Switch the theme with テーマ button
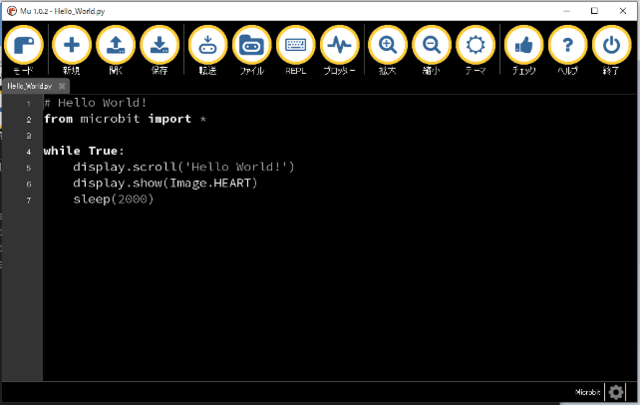640x405 pixels. tap(476, 46)
